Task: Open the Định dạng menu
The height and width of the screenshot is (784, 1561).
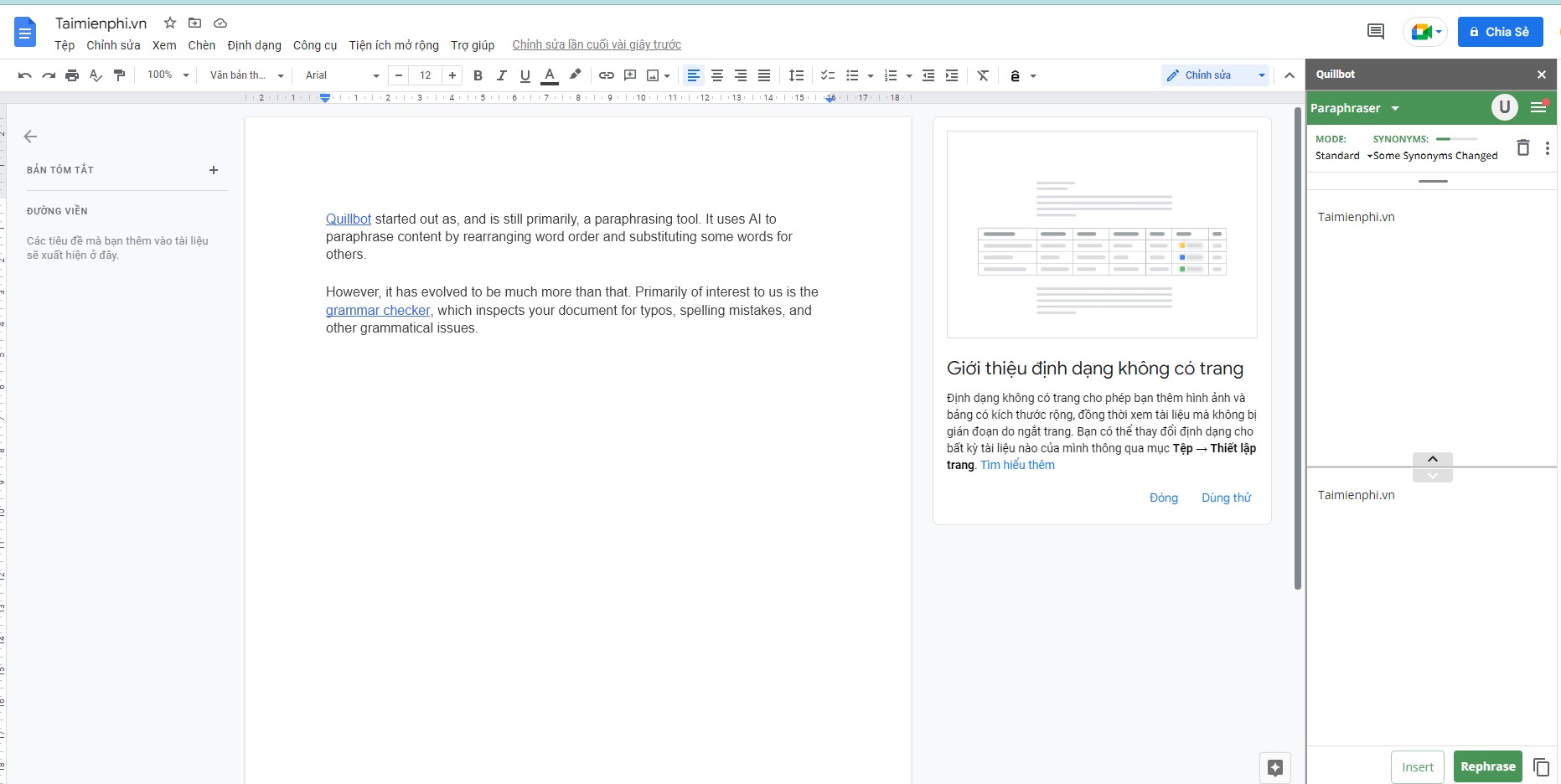Action: point(254,45)
